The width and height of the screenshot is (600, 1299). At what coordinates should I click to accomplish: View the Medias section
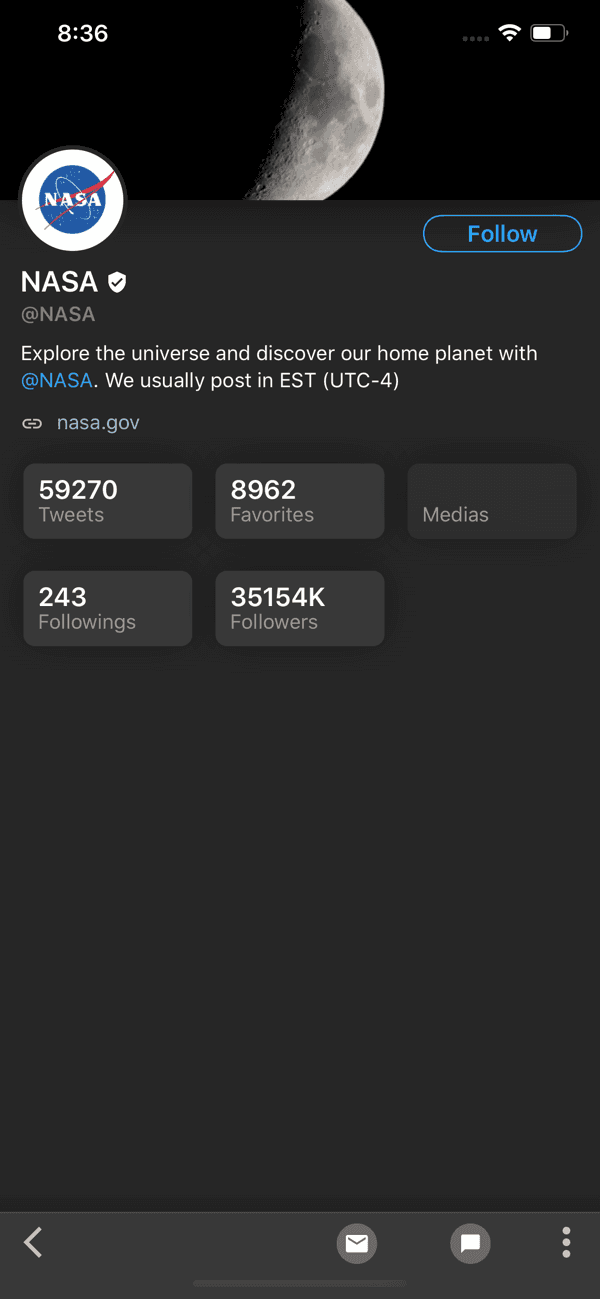coord(491,500)
